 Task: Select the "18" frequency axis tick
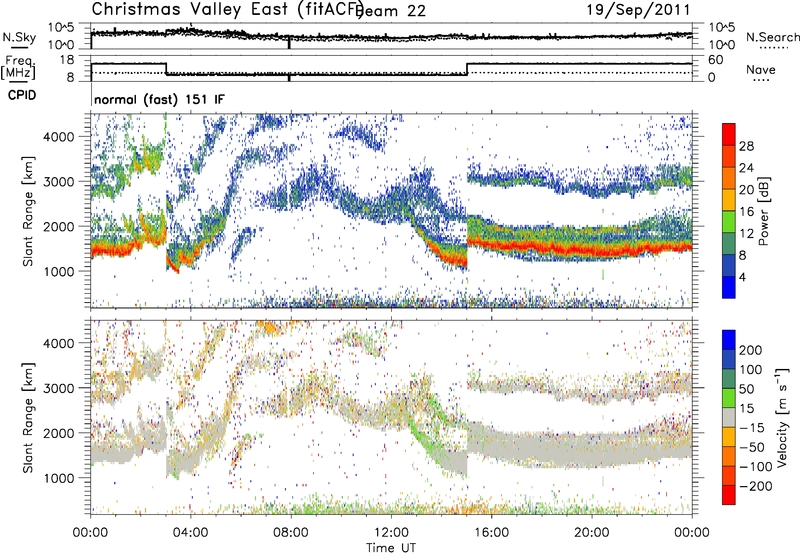pyautogui.click(x=67, y=60)
